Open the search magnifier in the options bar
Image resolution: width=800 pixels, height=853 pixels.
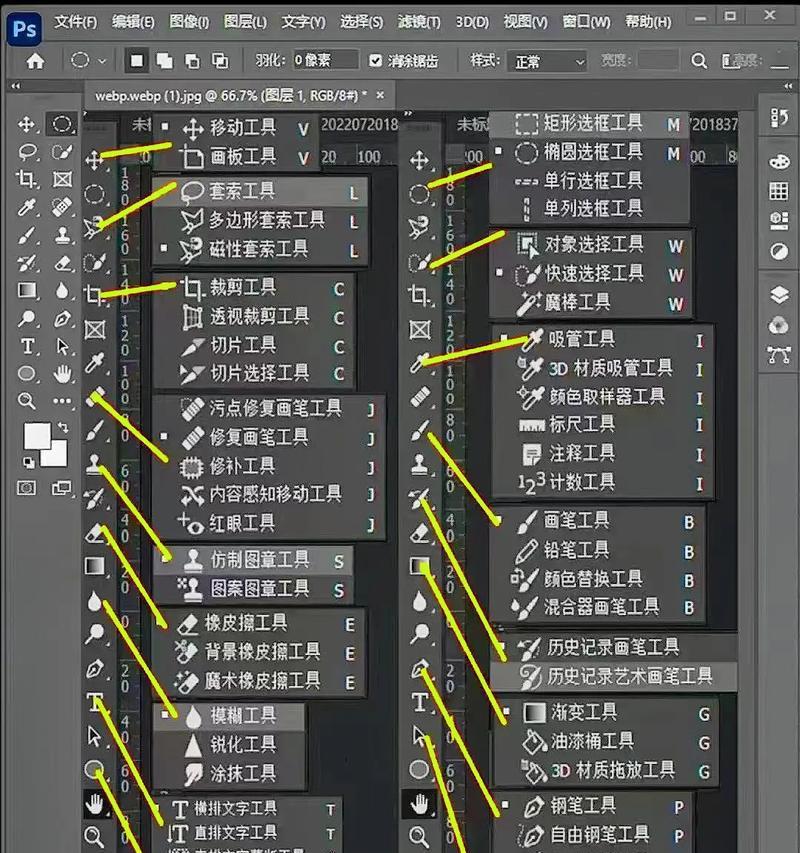click(x=699, y=61)
